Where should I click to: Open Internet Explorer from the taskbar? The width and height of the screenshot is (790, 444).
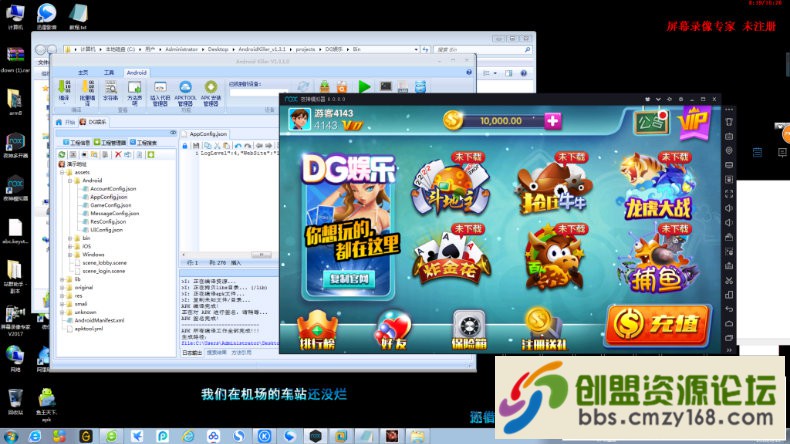click(35, 436)
